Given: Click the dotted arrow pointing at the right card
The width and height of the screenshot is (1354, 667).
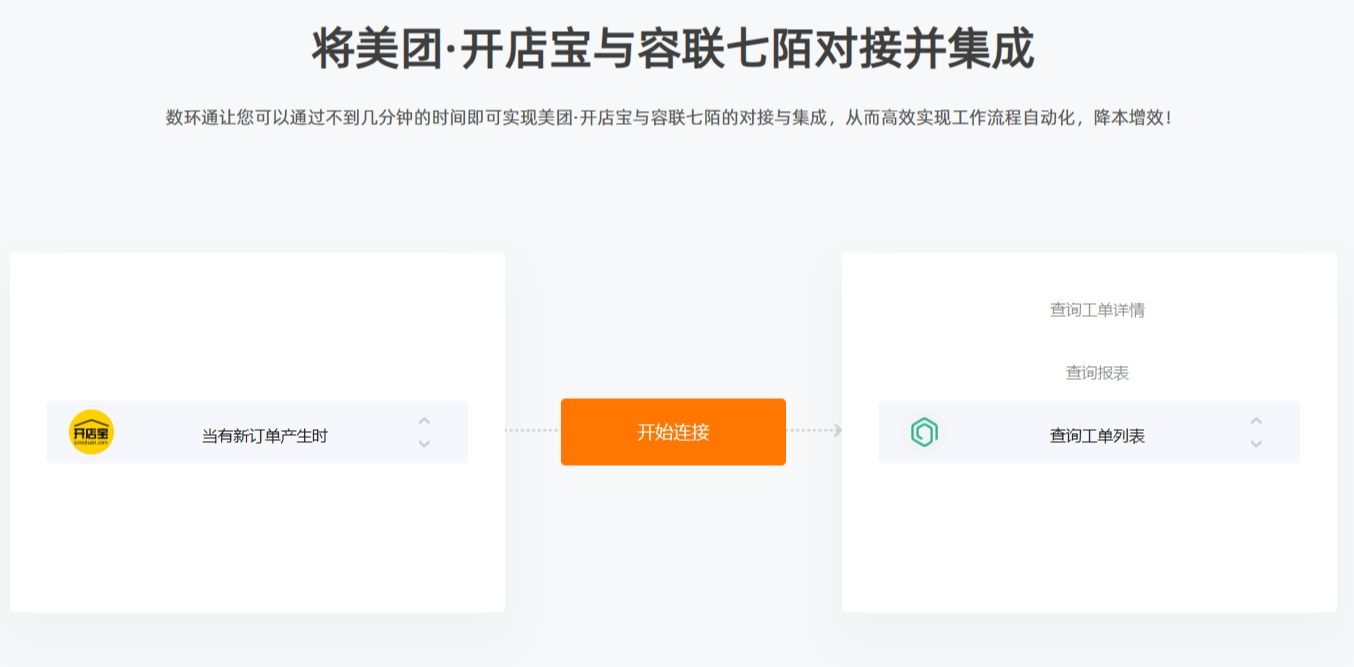Looking at the screenshot, I should pos(814,431).
